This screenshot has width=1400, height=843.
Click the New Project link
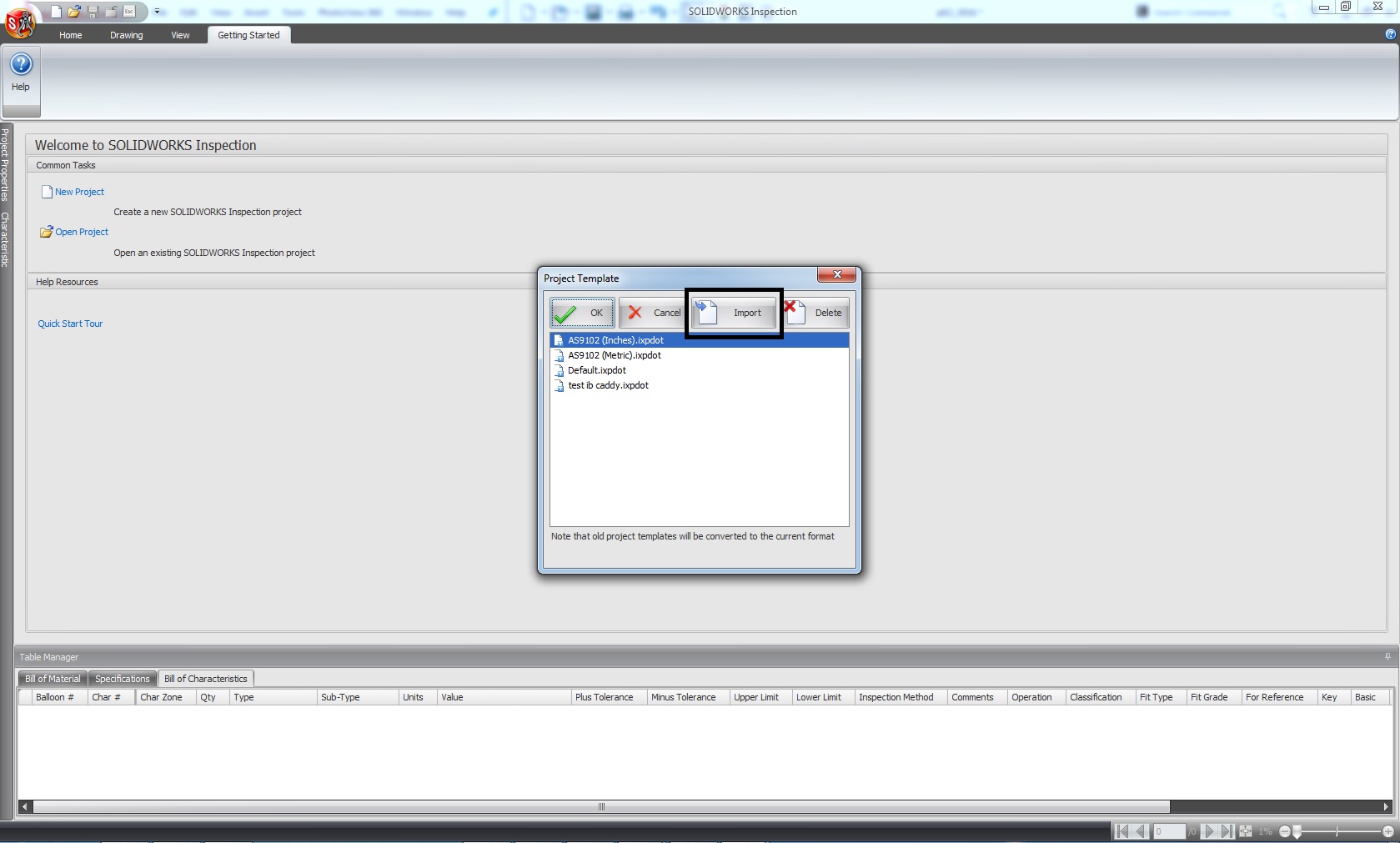[79, 192]
